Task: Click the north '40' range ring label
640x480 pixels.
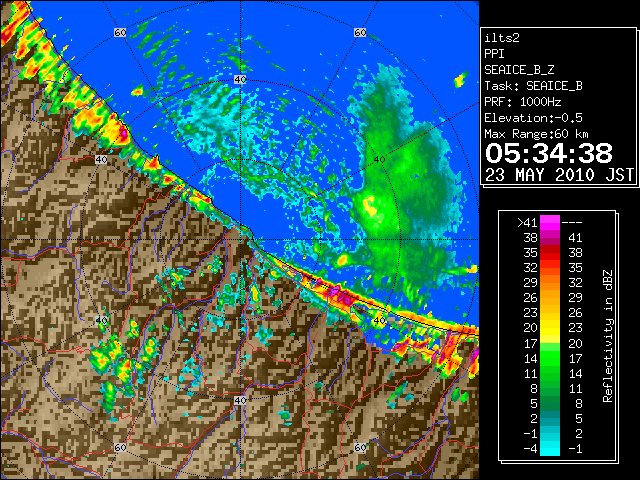Action: tap(240, 80)
